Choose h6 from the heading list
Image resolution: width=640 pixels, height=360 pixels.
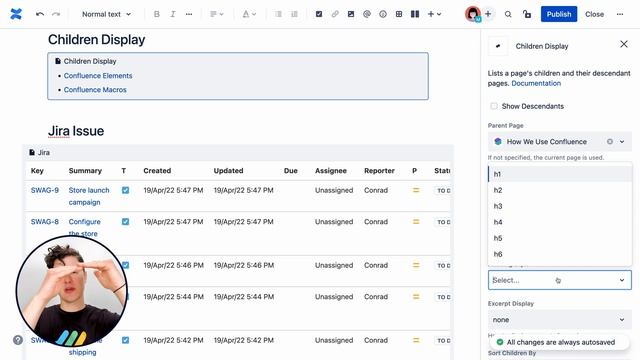tap(560, 254)
